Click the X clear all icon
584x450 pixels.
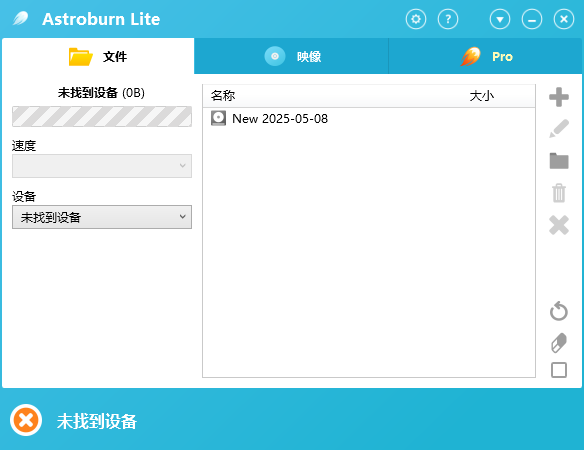[559, 225]
